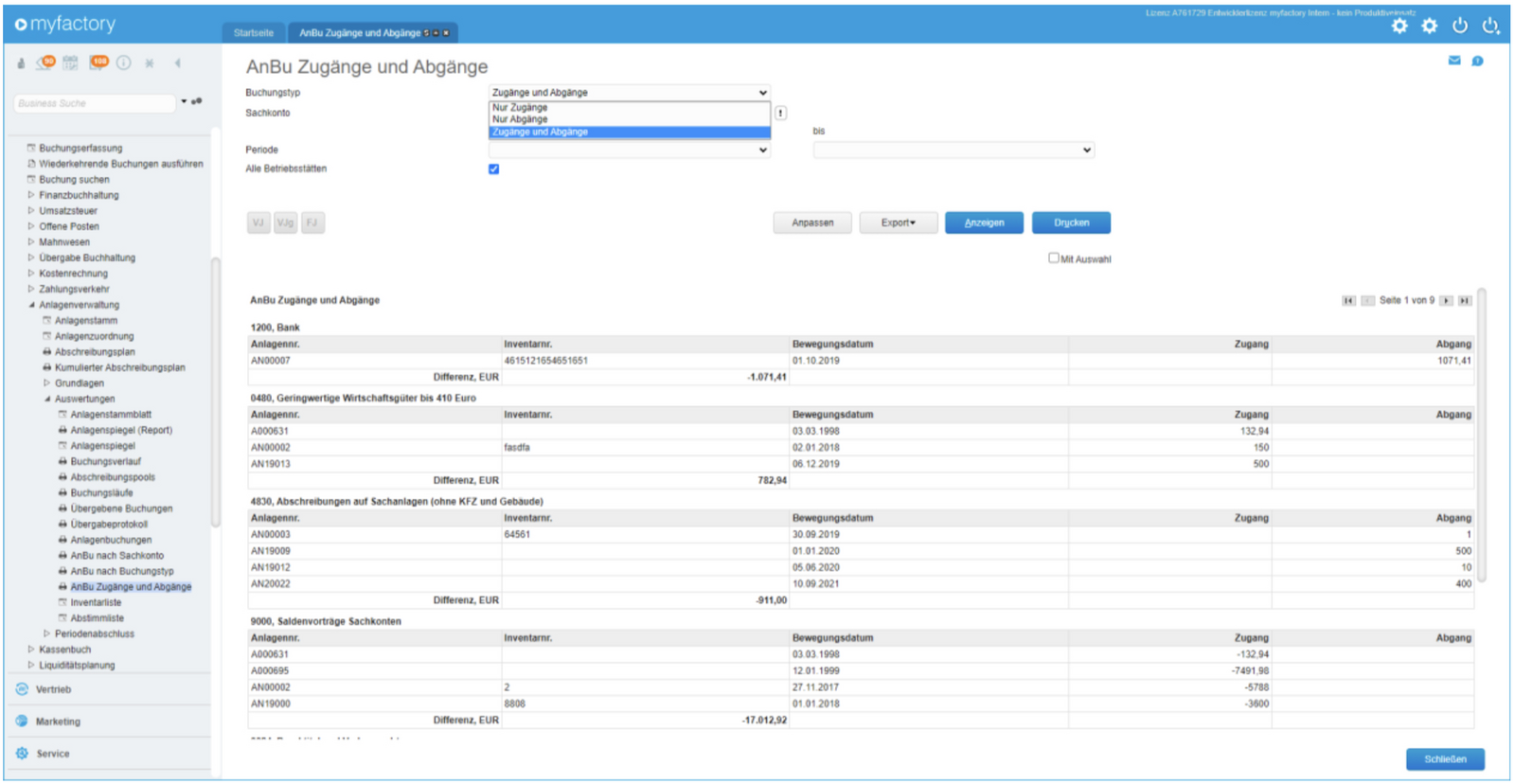The height and width of the screenshot is (784, 1515).
Task: Close the AnBu Zugänge und Abgänge tab
Action: tap(446, 33)
